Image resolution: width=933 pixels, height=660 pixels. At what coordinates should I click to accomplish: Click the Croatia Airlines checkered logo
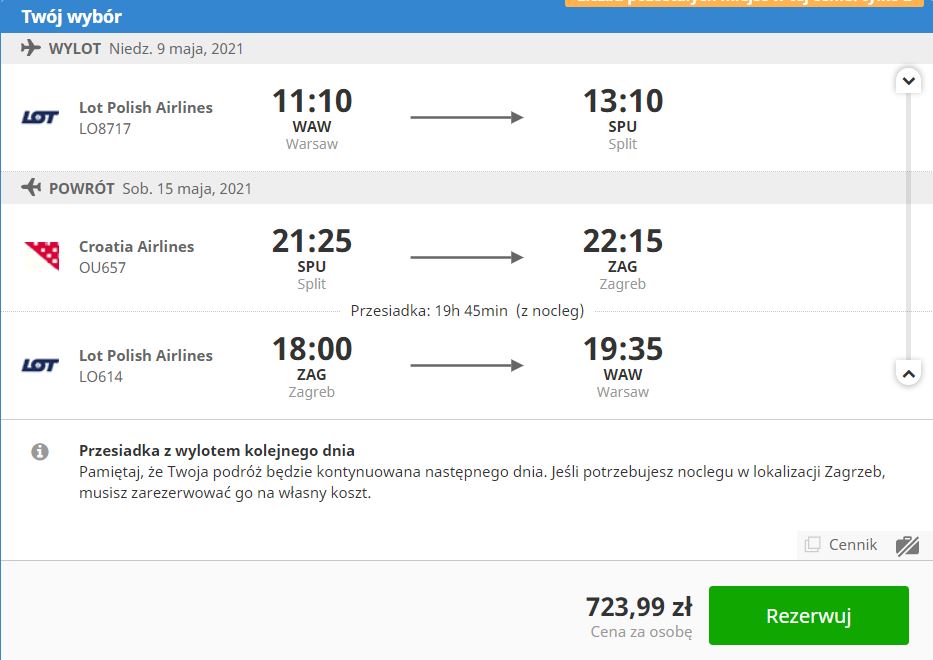(x=42, y=256)
